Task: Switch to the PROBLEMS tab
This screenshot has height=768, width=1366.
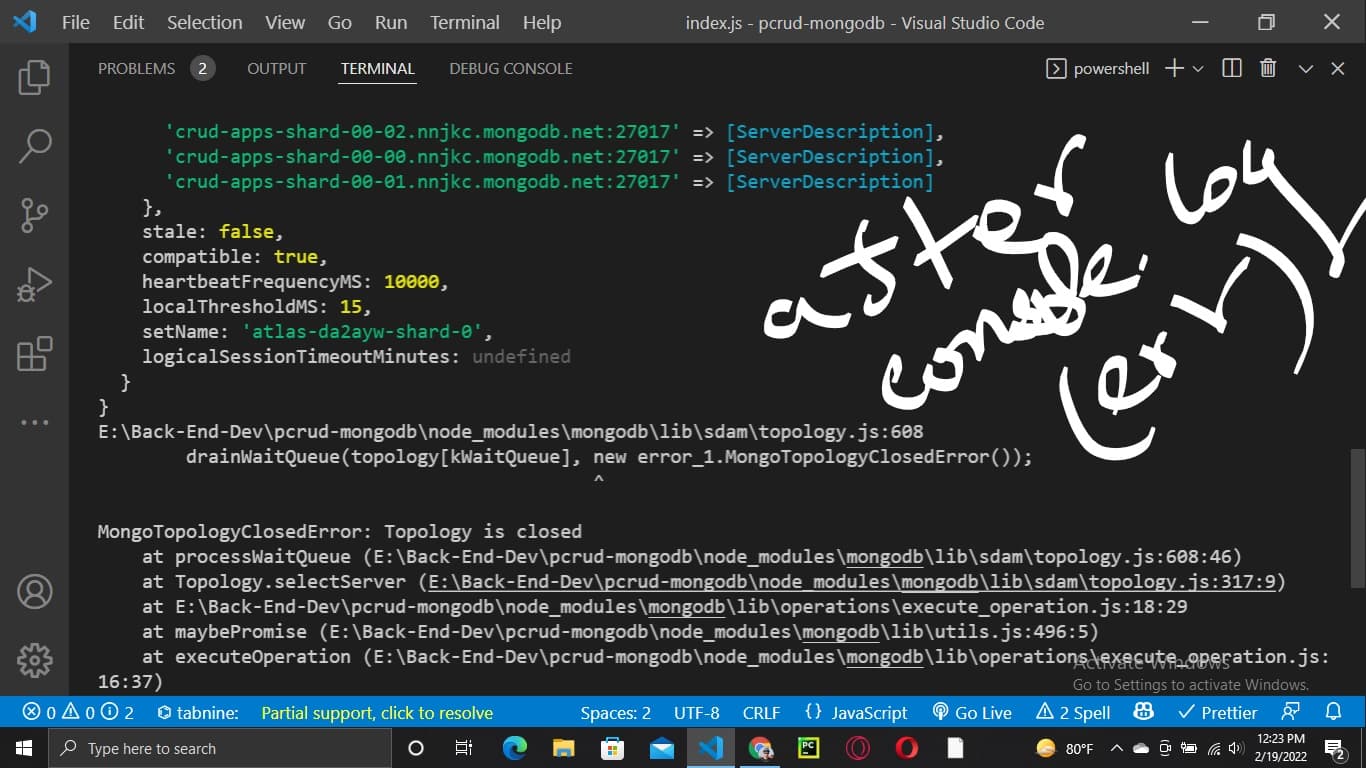Action: (136, 68)
